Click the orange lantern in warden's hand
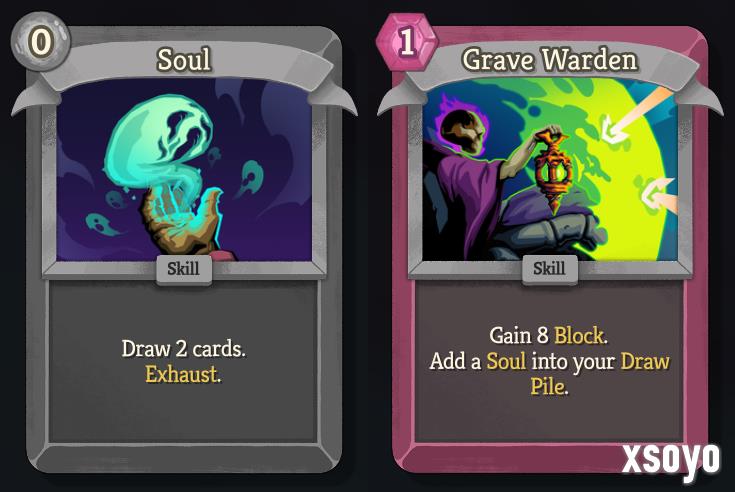Image resolution: width=735 pixels, height=492 pixels. click(x=555, y=170)
